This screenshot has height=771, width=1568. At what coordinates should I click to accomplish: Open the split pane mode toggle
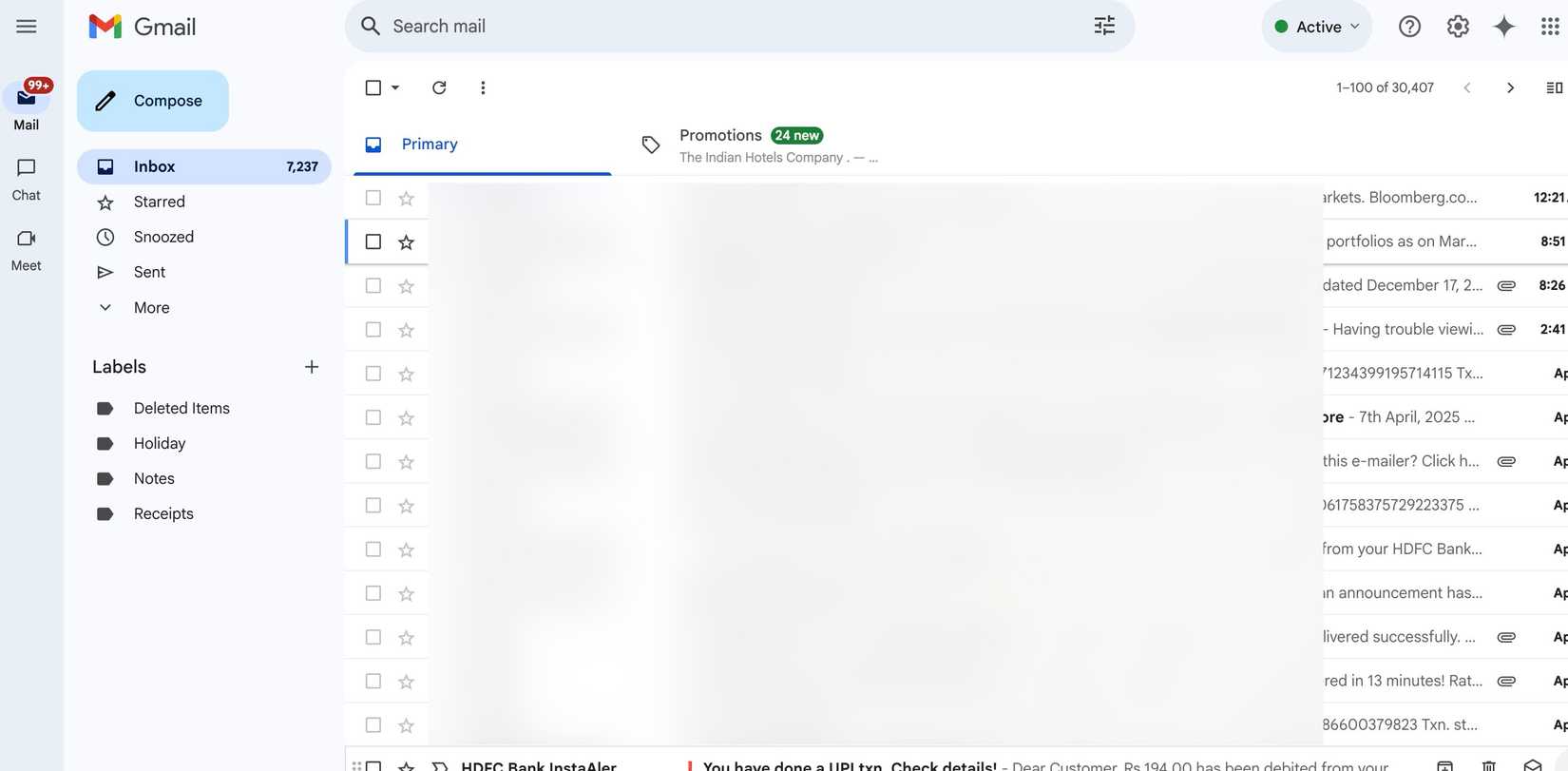tap(1555, 87)
